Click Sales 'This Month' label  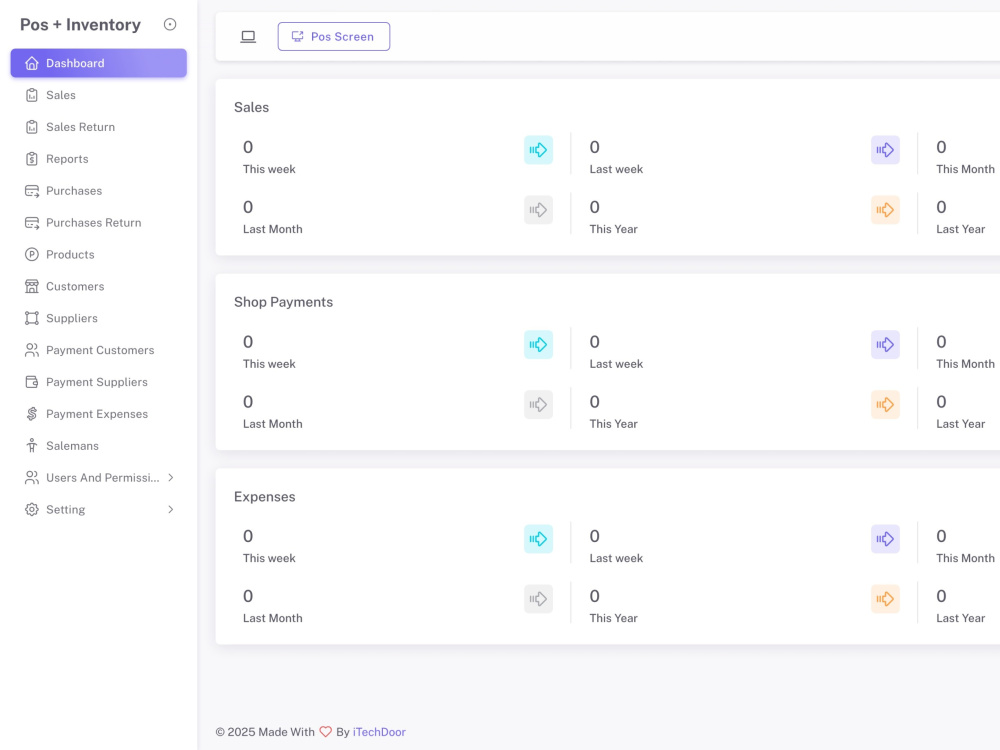pyautogui.click(x=965, y=169)
